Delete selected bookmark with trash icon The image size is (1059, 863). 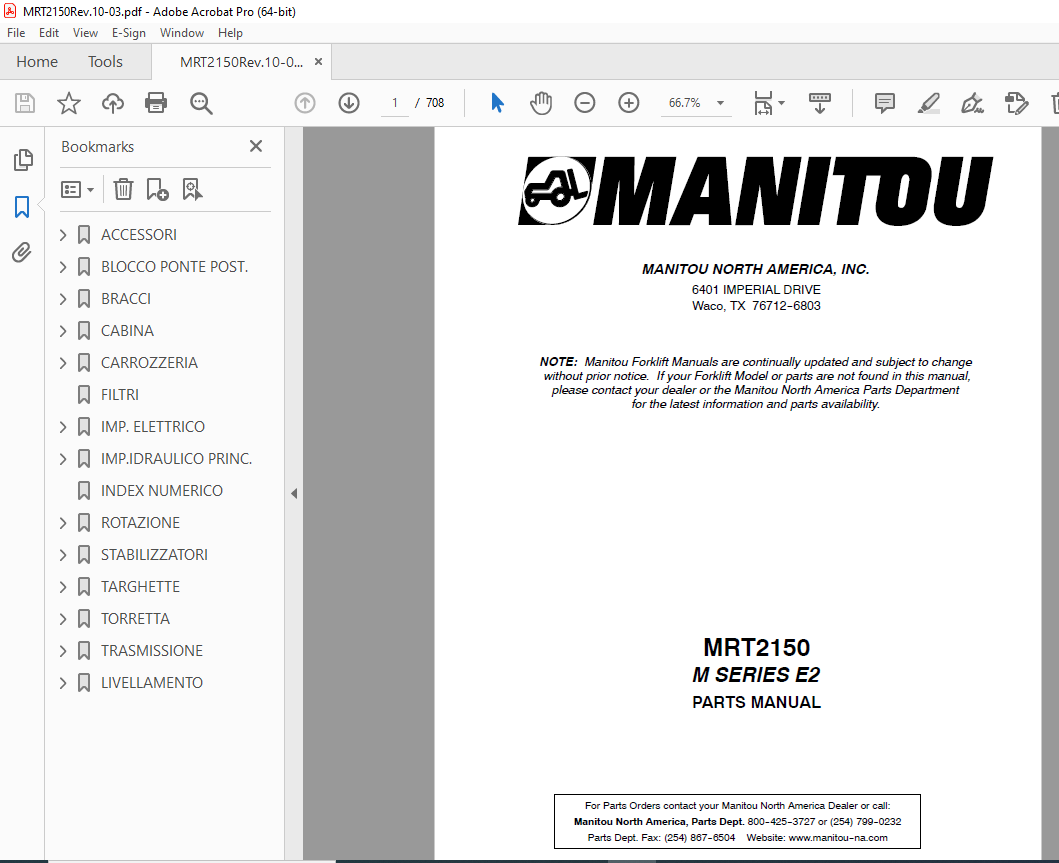123,189
